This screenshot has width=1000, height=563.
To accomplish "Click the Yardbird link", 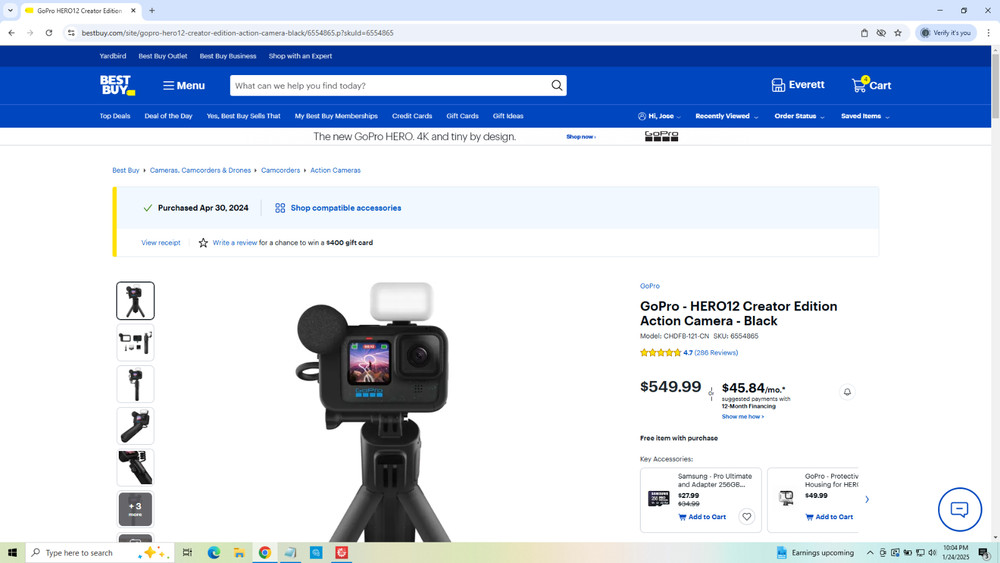I will [113, 56].
